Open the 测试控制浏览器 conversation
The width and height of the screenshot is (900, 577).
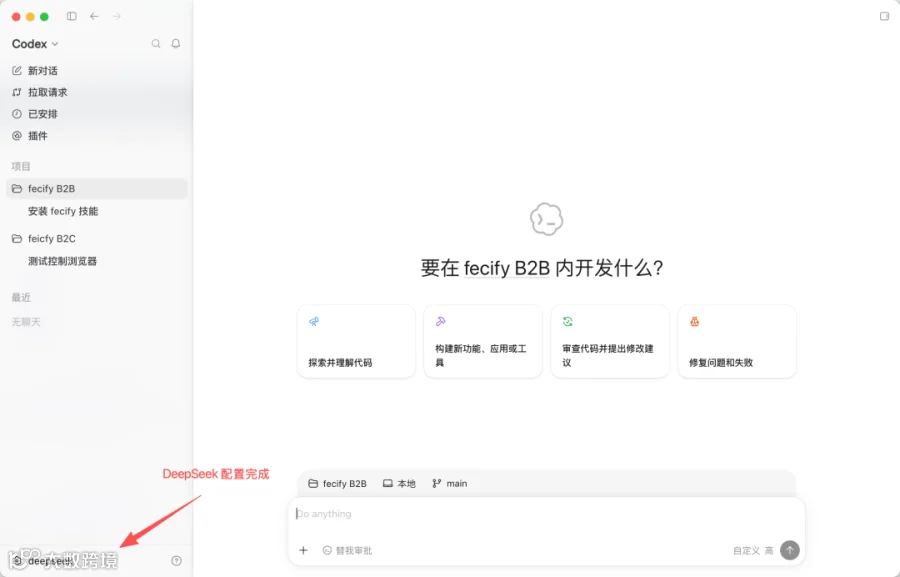click(96, 261)
